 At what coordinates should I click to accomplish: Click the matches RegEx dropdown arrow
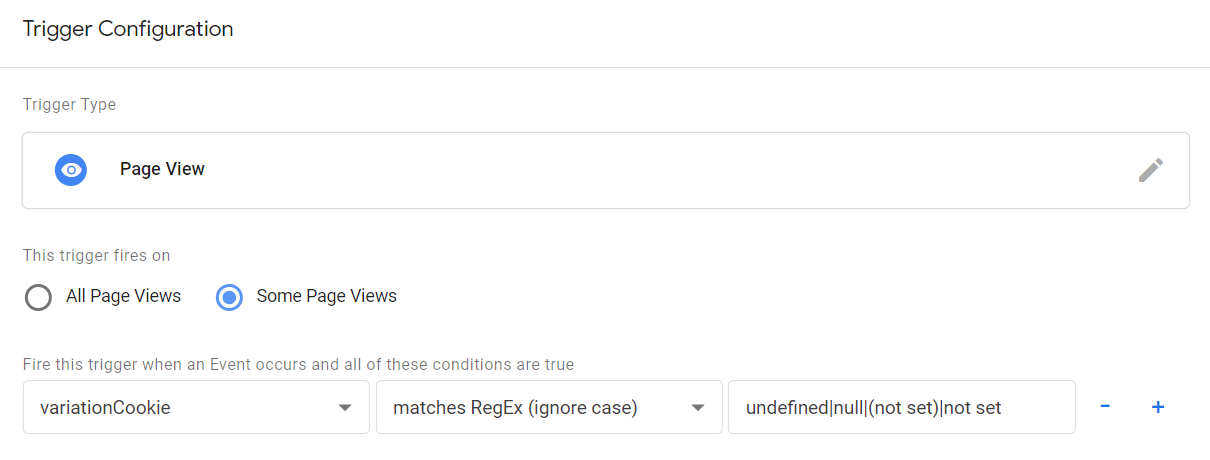698,408
